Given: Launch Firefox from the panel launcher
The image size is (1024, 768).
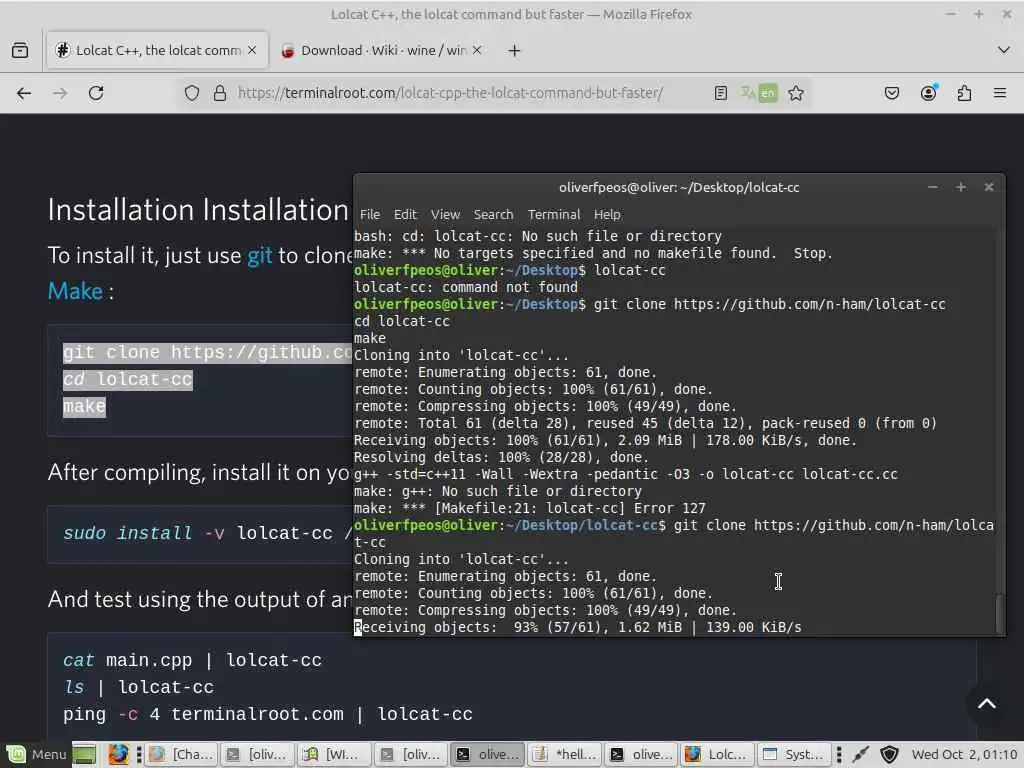Looking at the screenshot, I should 118,754.
